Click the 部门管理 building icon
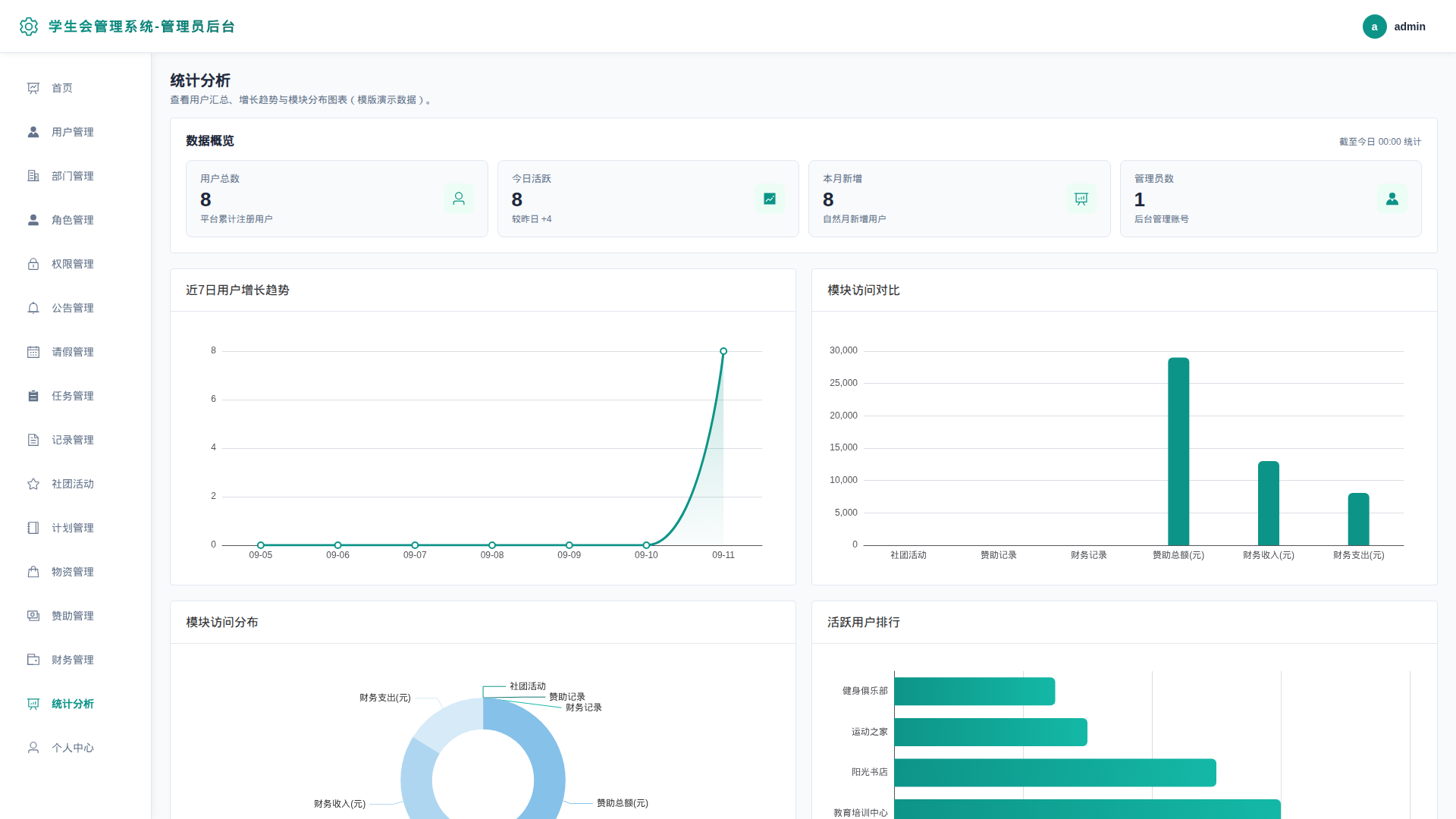Screen dimensions: 1456x819 click(x=33, y=176)
